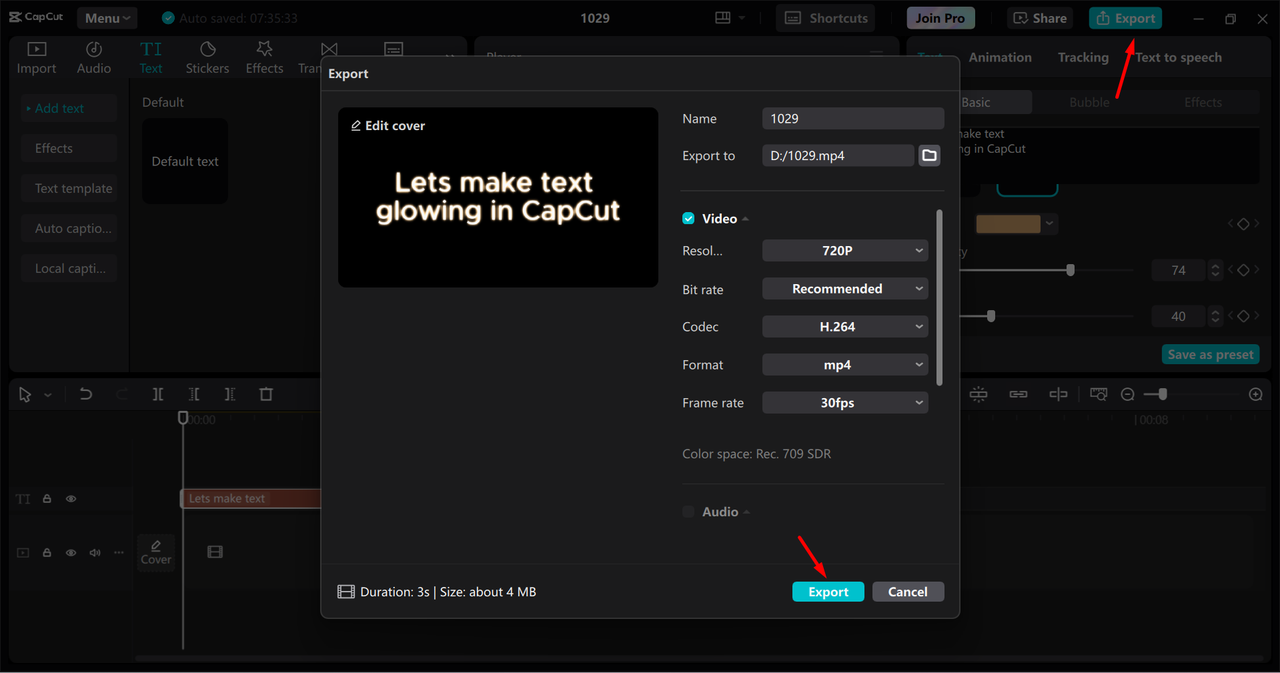Click the timeline zoom out icon

1127,394
